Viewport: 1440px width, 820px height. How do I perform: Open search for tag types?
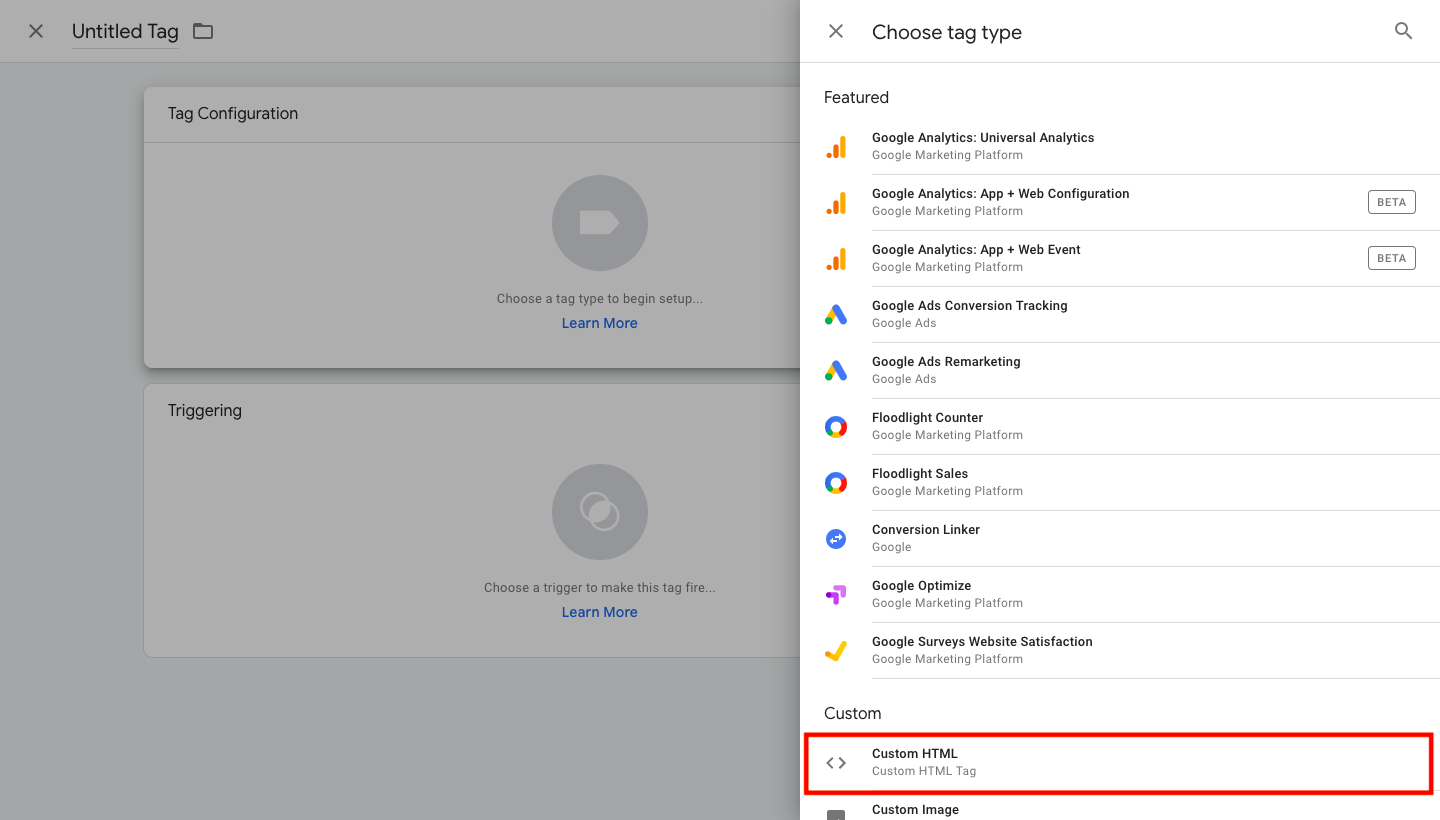1403,31
